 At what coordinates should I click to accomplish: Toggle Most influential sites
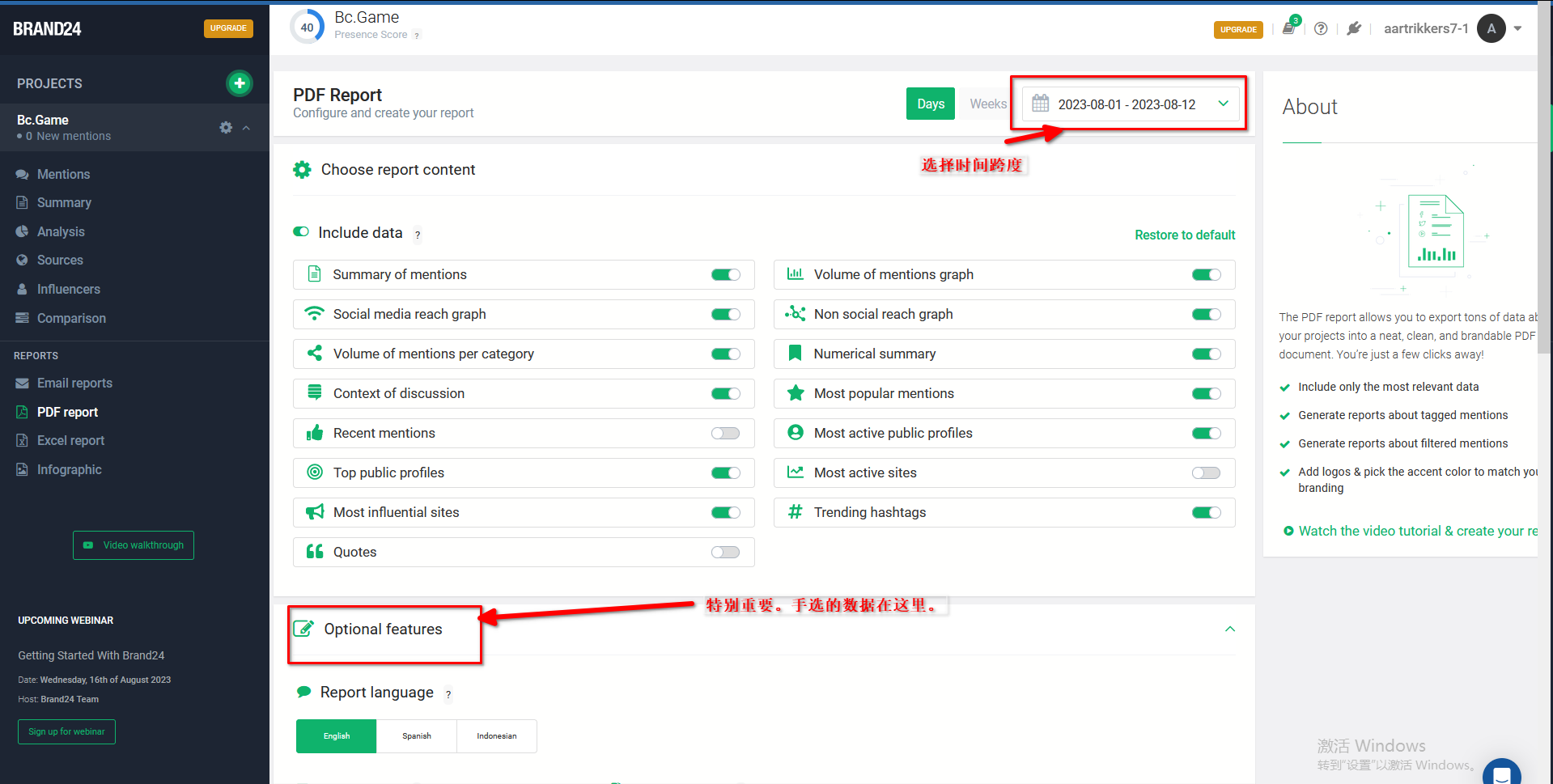(726, 513)
